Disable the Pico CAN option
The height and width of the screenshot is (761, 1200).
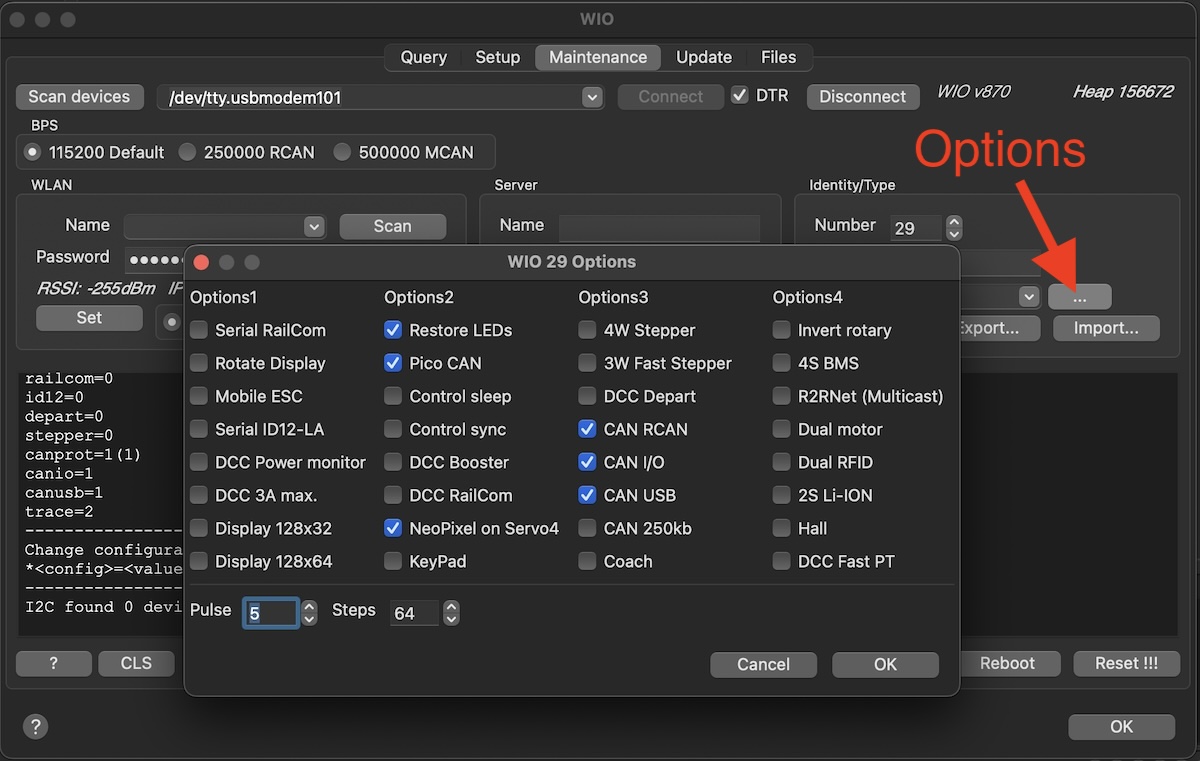click(x=393, y=363)
